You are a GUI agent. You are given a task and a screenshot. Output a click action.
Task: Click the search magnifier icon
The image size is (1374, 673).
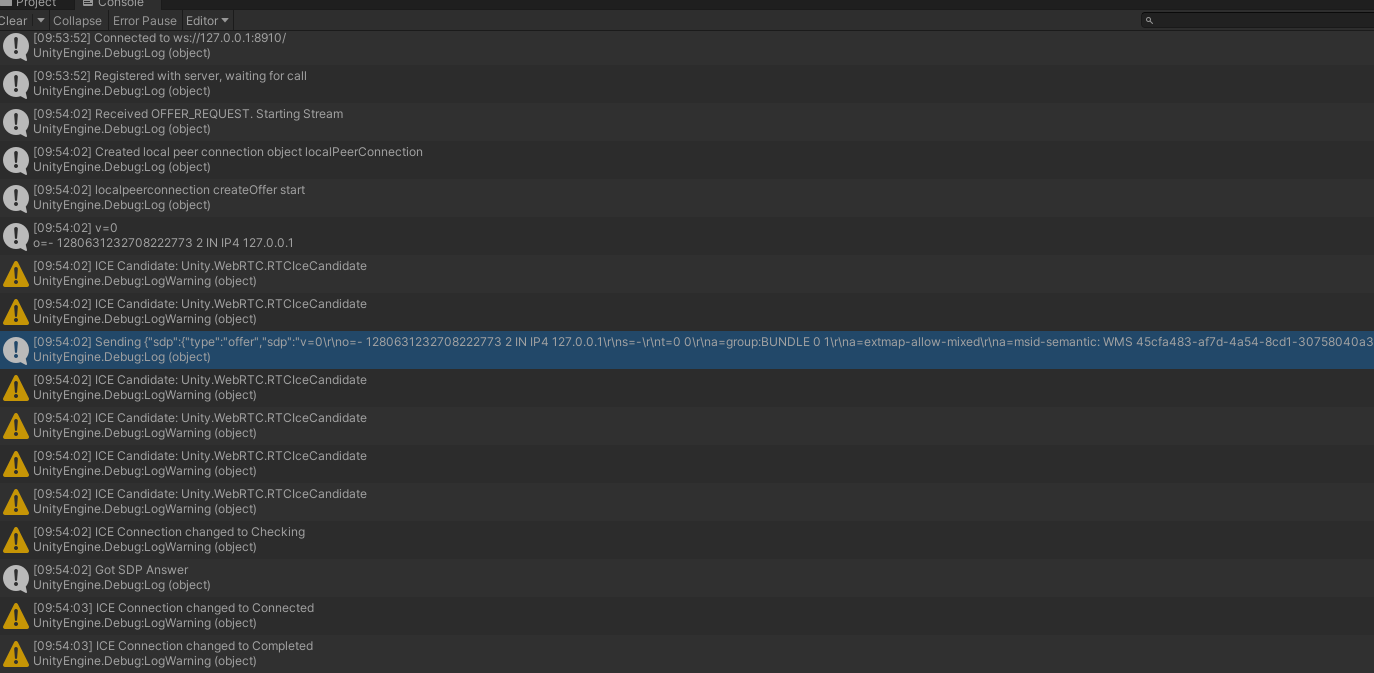1147,19
